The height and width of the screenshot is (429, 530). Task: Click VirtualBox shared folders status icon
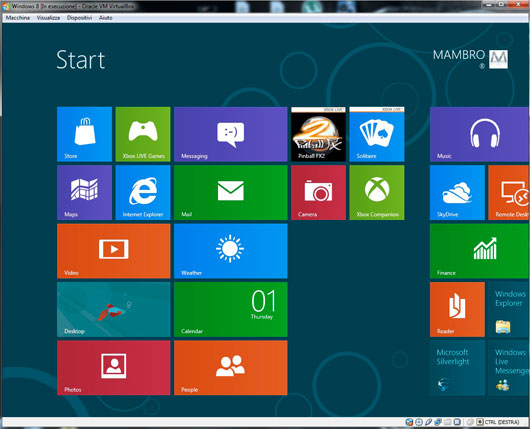pos(448,422)
